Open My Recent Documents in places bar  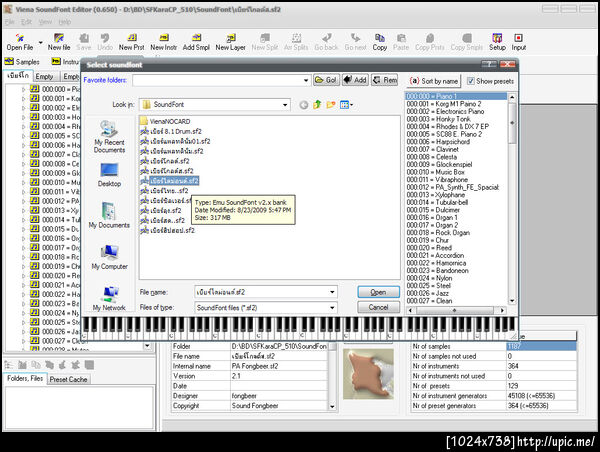click(x=109, y=137)
